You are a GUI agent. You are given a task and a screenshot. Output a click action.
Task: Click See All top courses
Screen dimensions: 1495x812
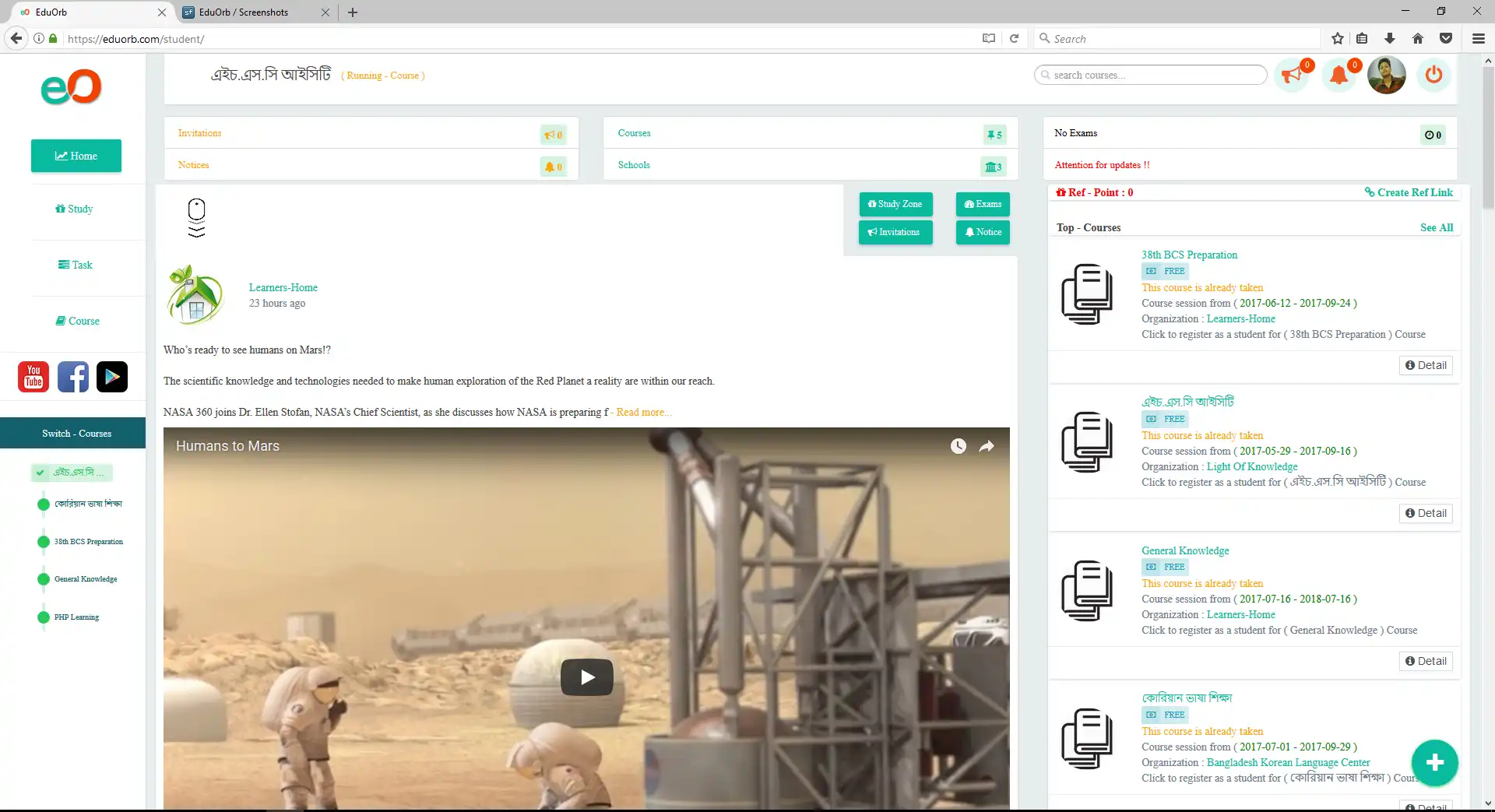click(1437, 227)
